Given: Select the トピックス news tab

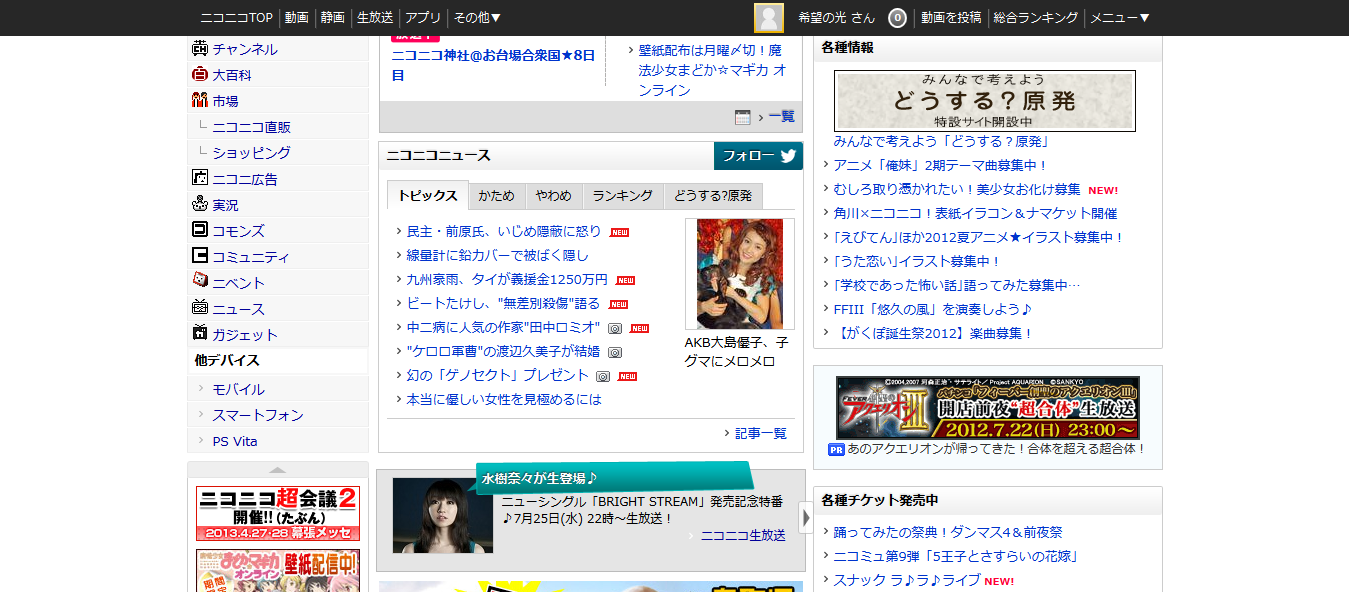Looking at the screenshot, I should click(x=427, y=196).
